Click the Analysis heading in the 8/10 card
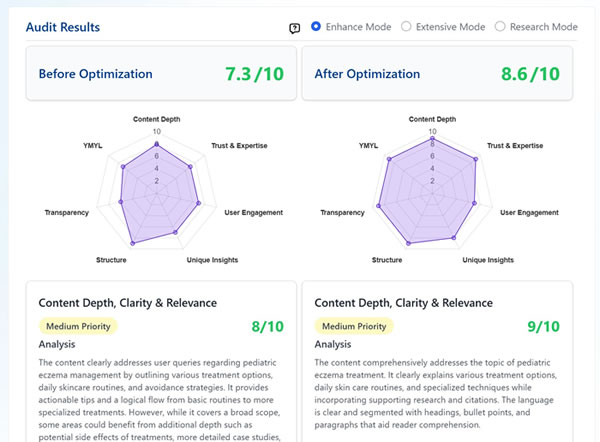This screenshot has height=442, width=600. point(57,344)
